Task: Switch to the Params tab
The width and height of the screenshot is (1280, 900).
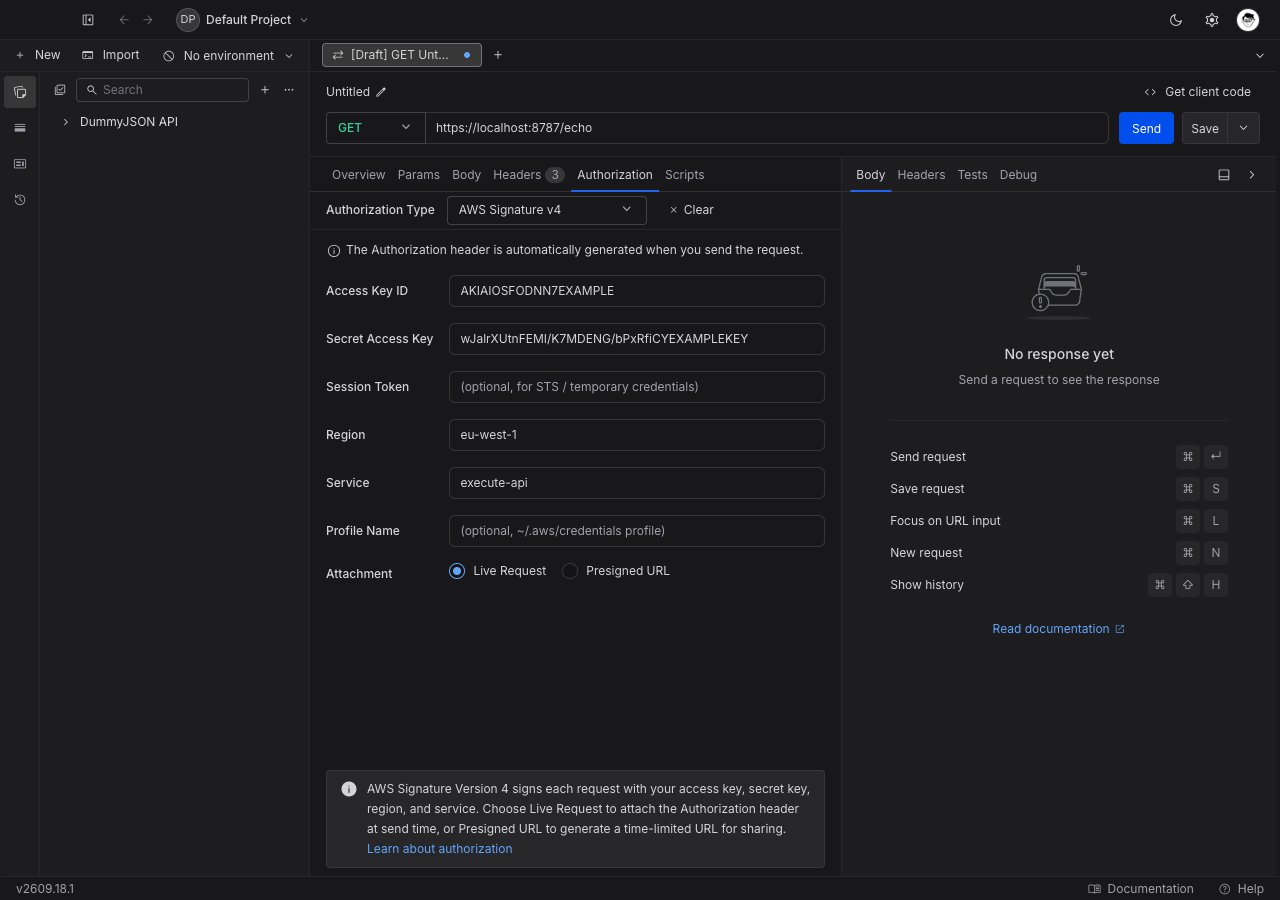Action: pos(419,175)
